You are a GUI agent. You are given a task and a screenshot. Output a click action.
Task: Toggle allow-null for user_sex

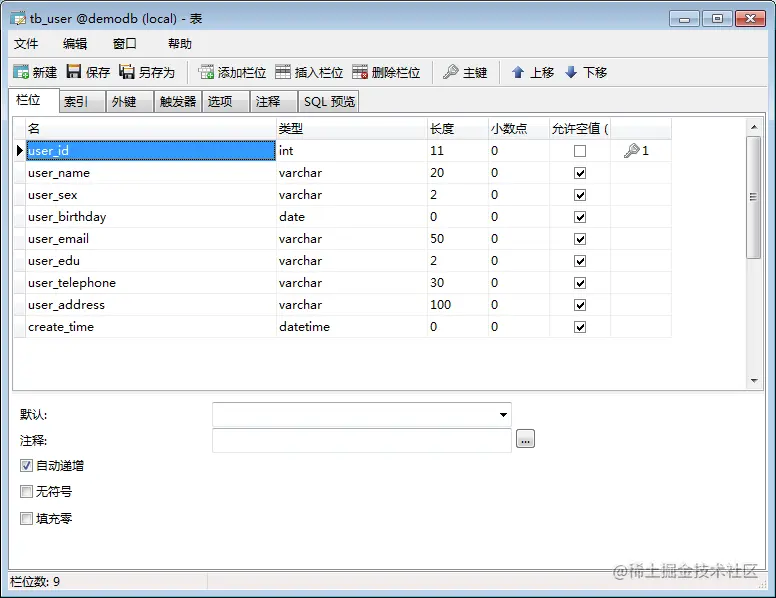click(x=580, y=195)
